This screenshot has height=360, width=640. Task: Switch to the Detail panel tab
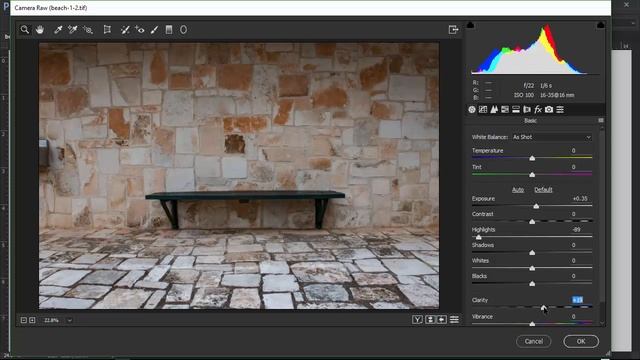pos(494,109)
